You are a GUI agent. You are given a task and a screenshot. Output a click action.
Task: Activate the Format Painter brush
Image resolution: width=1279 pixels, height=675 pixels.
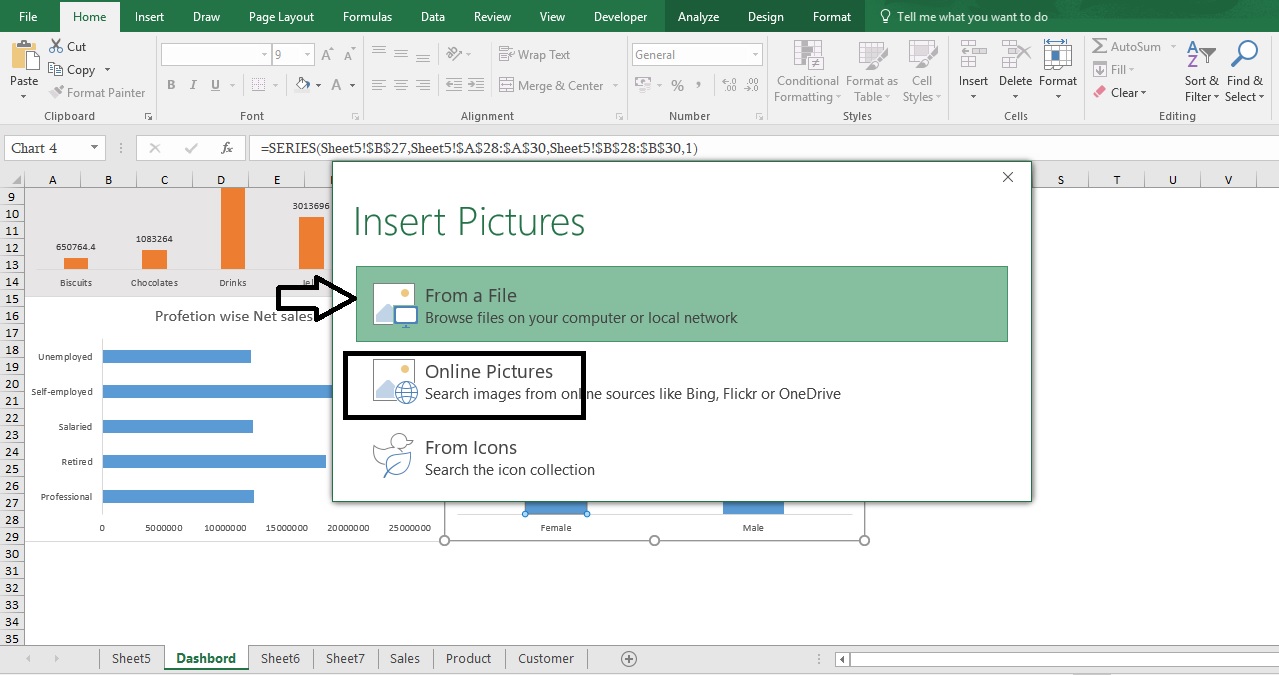point(97,93)
